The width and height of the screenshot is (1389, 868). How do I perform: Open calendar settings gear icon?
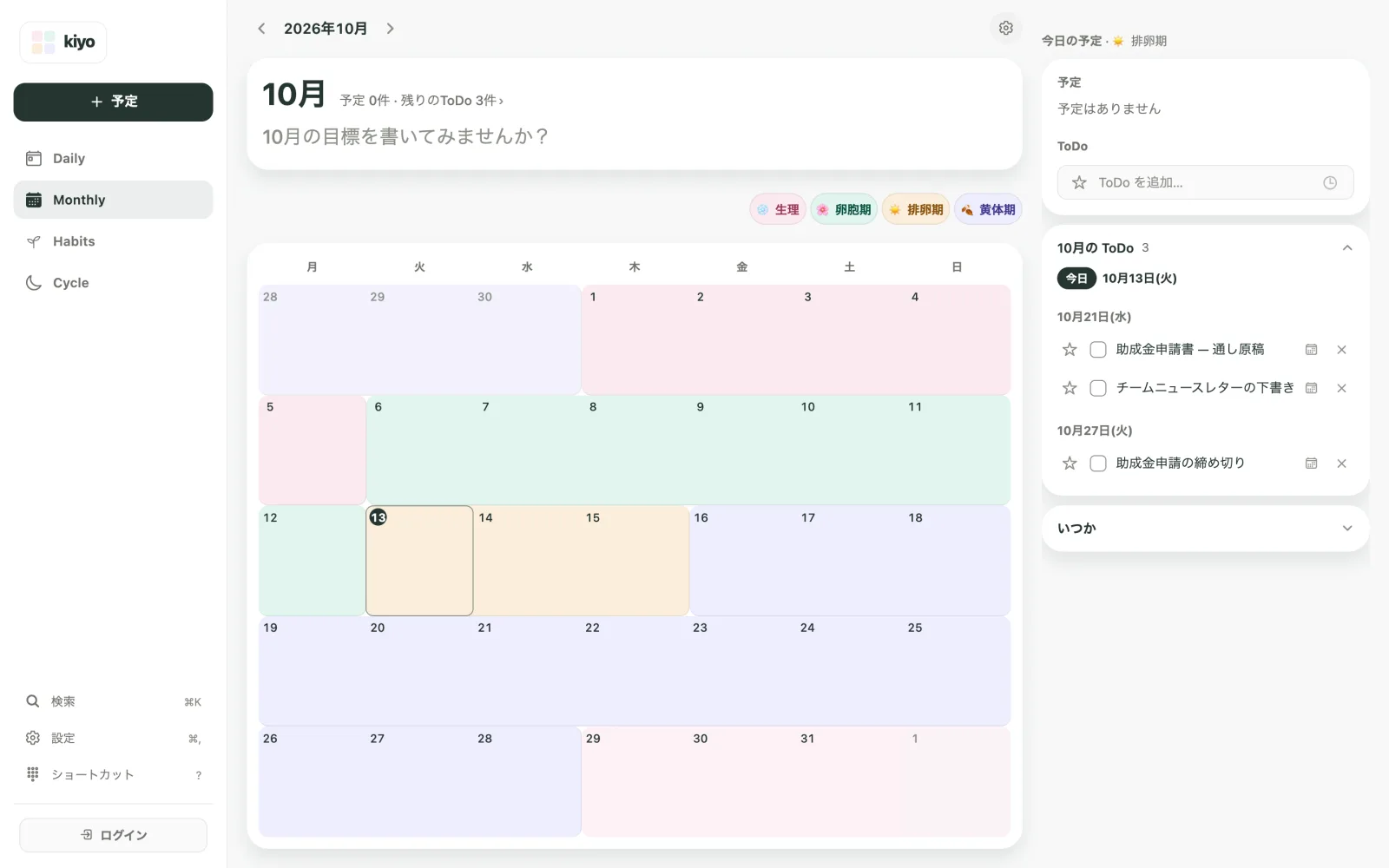pos(1005,28)
